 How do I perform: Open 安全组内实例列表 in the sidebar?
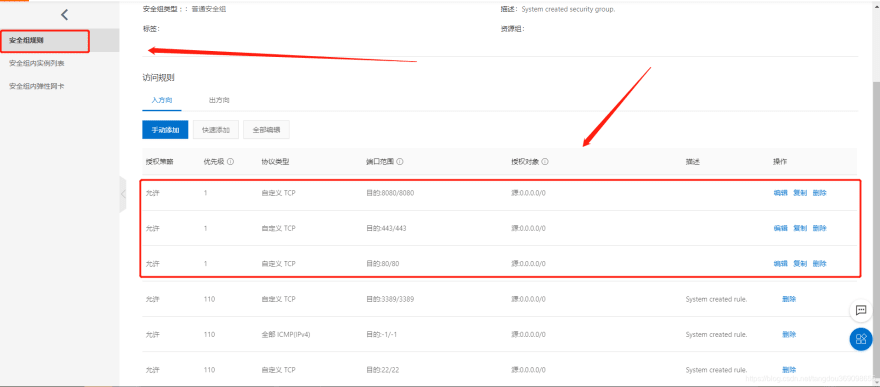coord(36,63)
